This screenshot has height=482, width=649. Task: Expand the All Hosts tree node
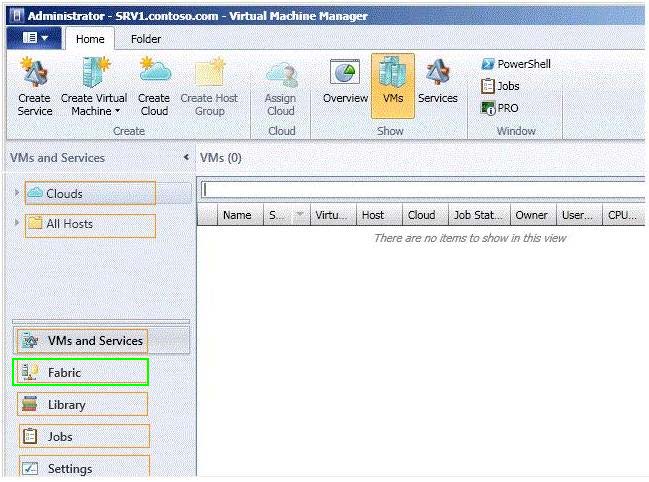point(17,223)
